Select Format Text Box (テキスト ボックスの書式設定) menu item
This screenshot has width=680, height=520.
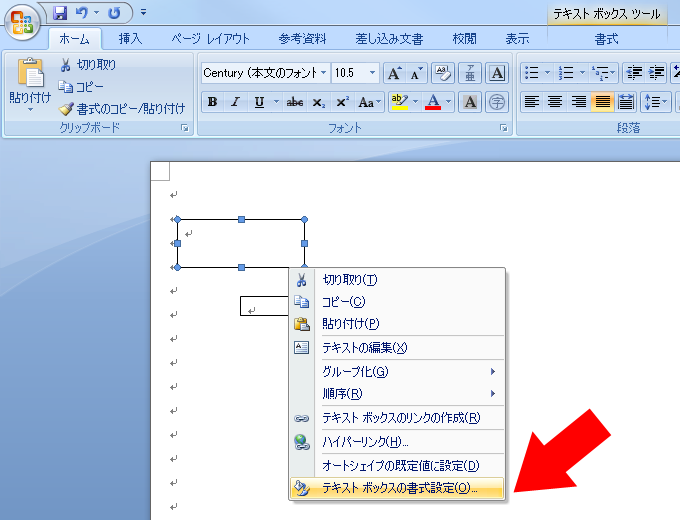(x=399, y=488)
